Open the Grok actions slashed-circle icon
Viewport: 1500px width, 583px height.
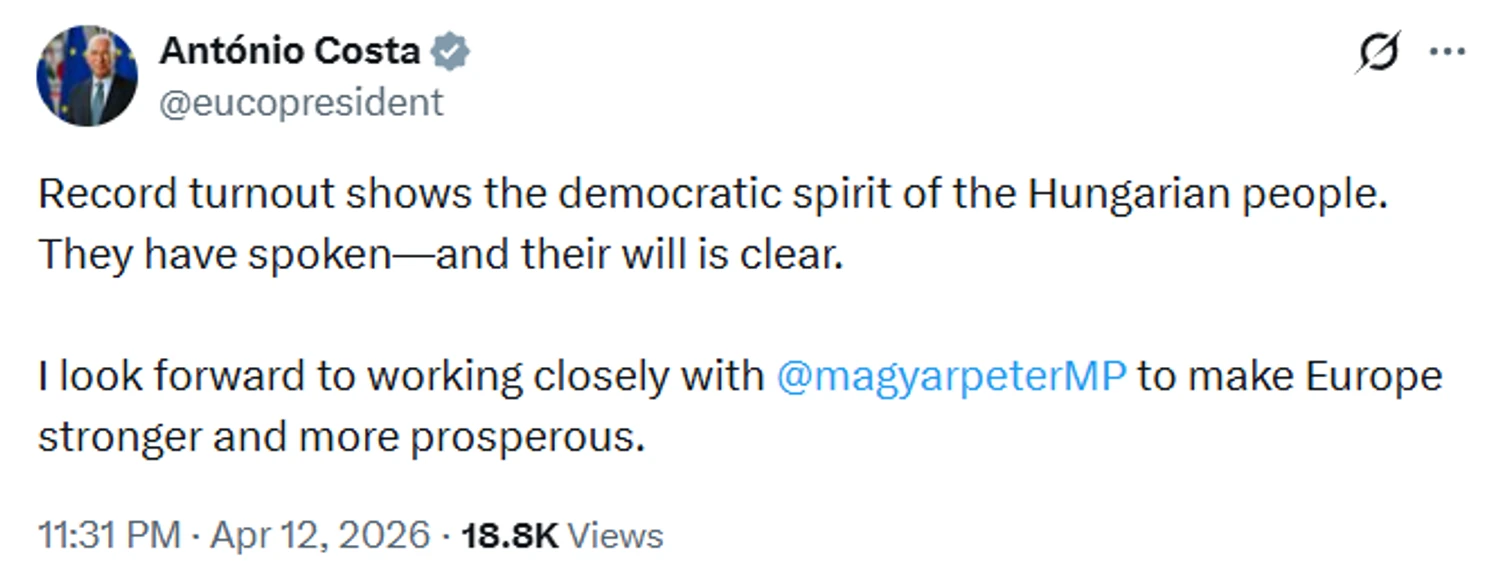[x=1378, y=52]
